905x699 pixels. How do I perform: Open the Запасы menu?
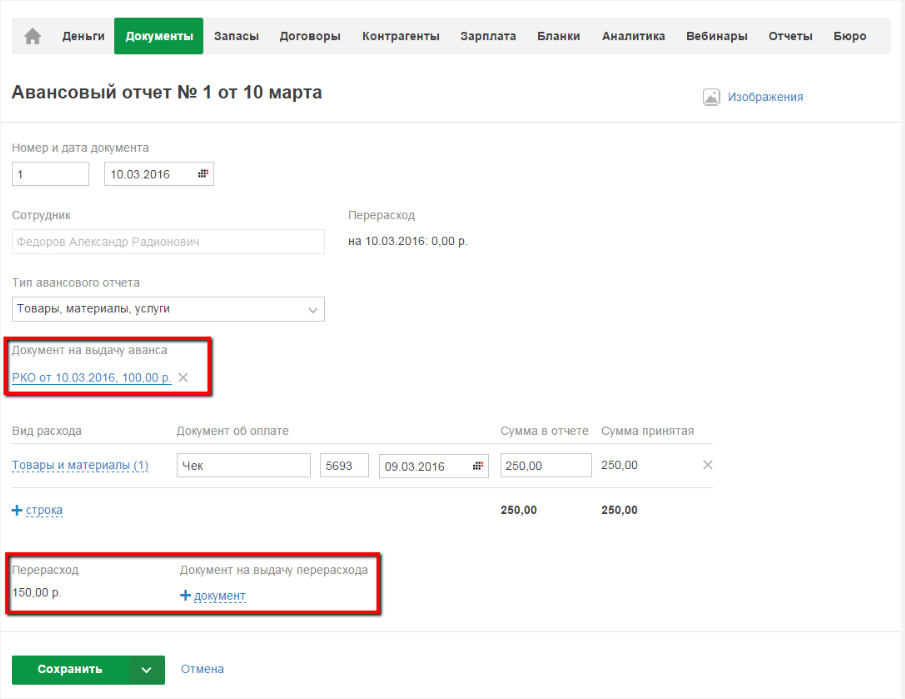(x=237, y=36)
